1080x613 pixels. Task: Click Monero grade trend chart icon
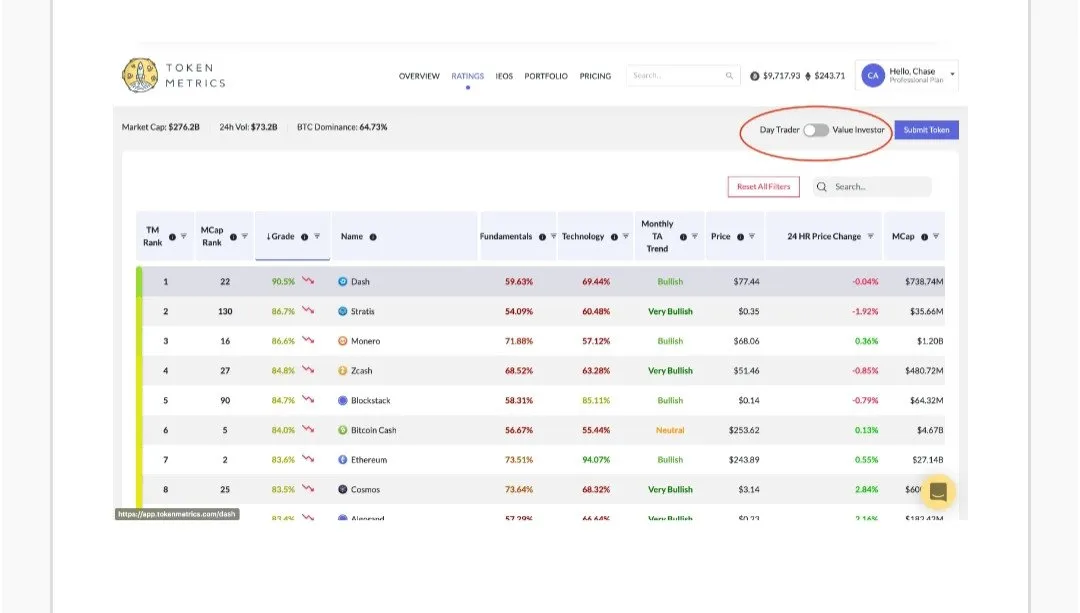308,340
